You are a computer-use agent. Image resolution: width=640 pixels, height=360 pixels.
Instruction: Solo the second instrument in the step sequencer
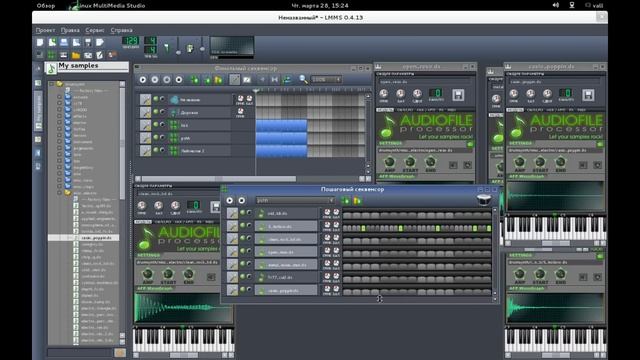(249, 225)
